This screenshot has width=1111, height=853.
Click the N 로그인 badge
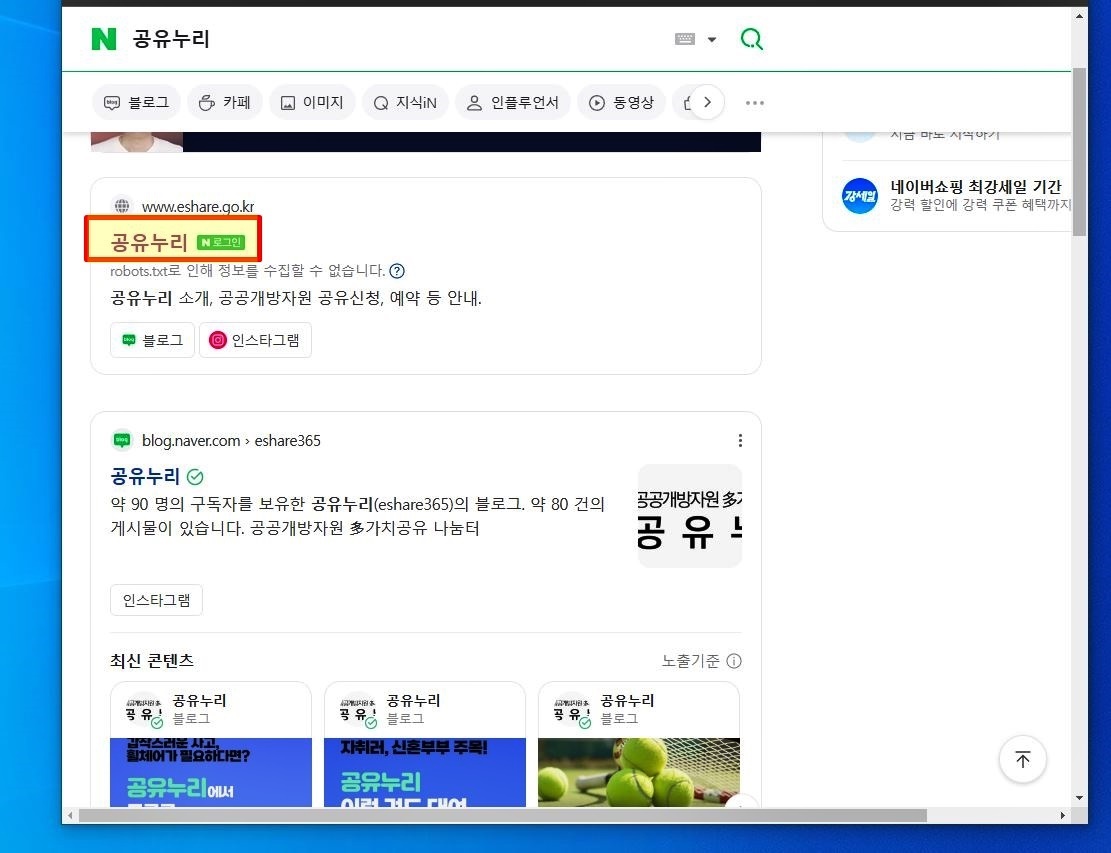coord(220,242)
